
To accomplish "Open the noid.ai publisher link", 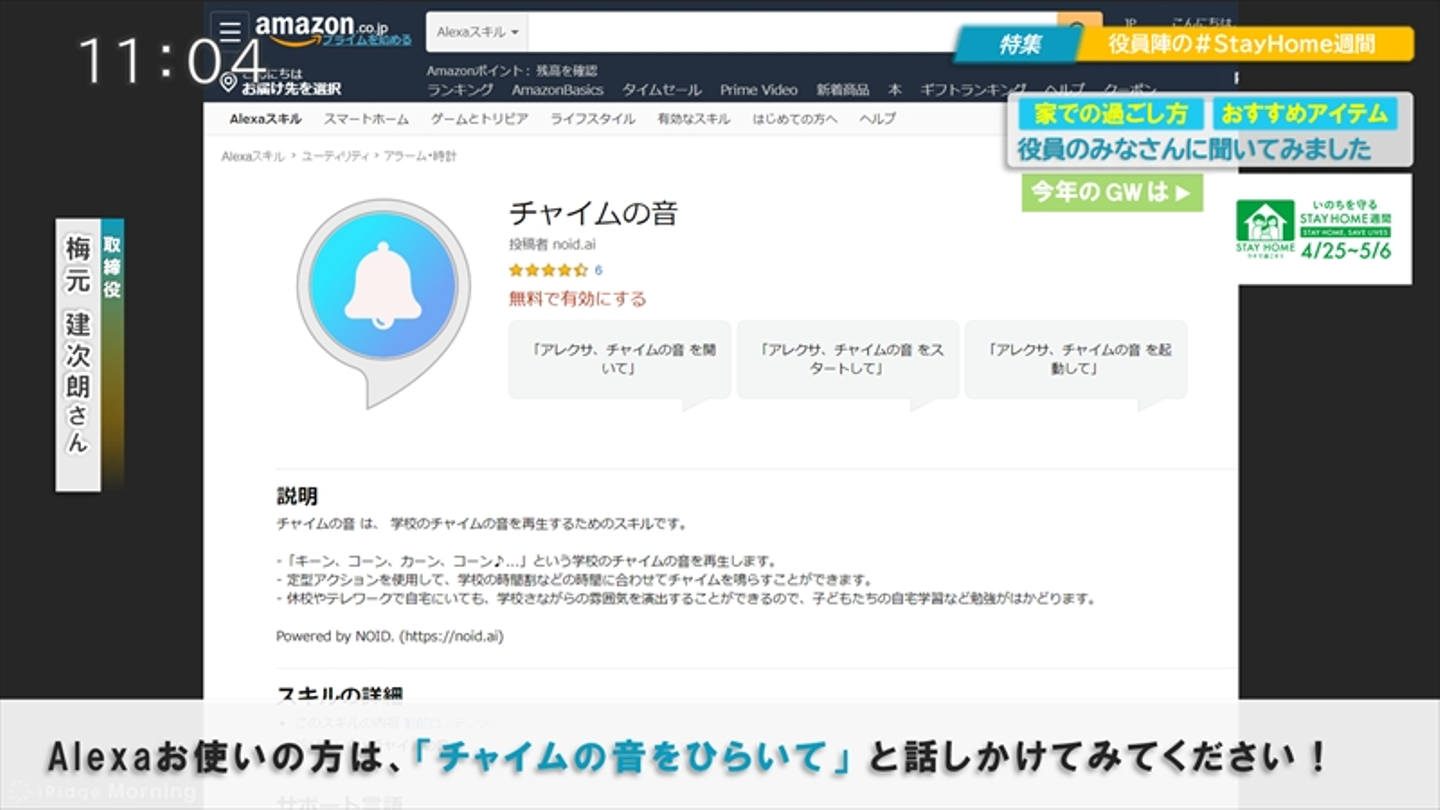I will point(574,244).
